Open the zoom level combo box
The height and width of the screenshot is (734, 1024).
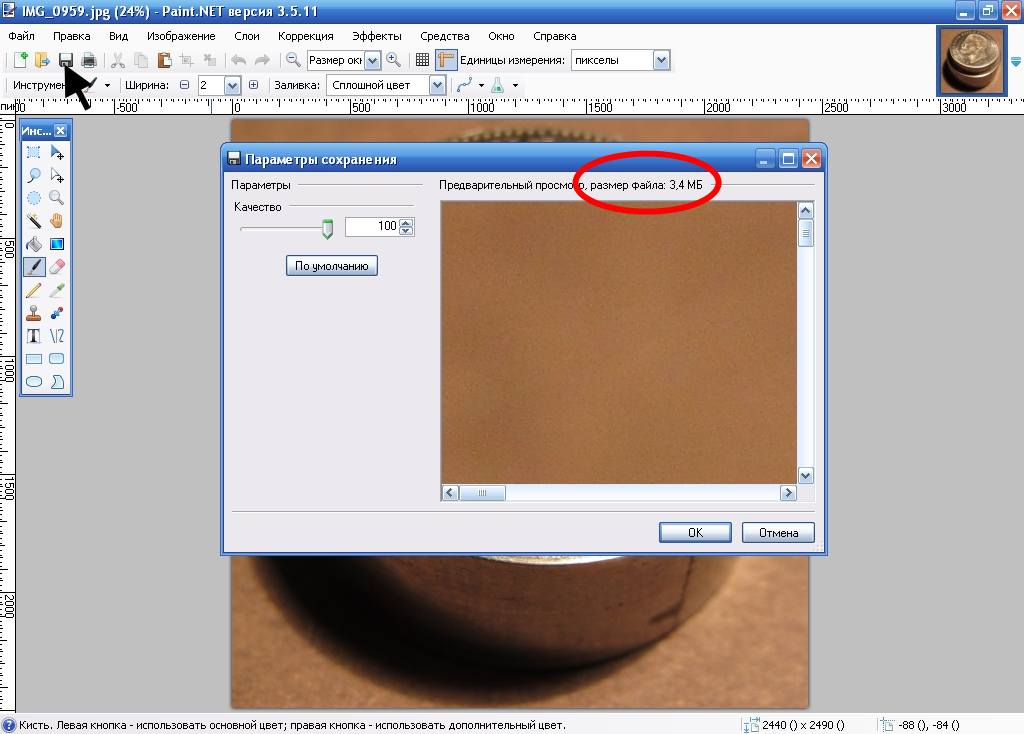[372, 60]
